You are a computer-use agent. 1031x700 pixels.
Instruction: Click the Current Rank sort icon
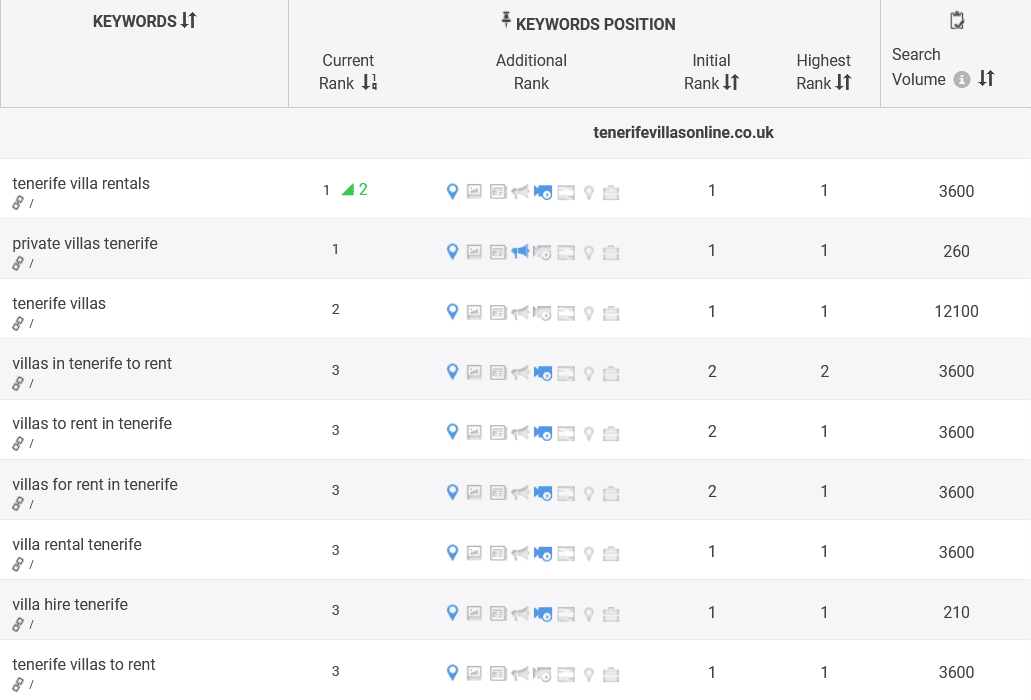[x=369, y=83]
